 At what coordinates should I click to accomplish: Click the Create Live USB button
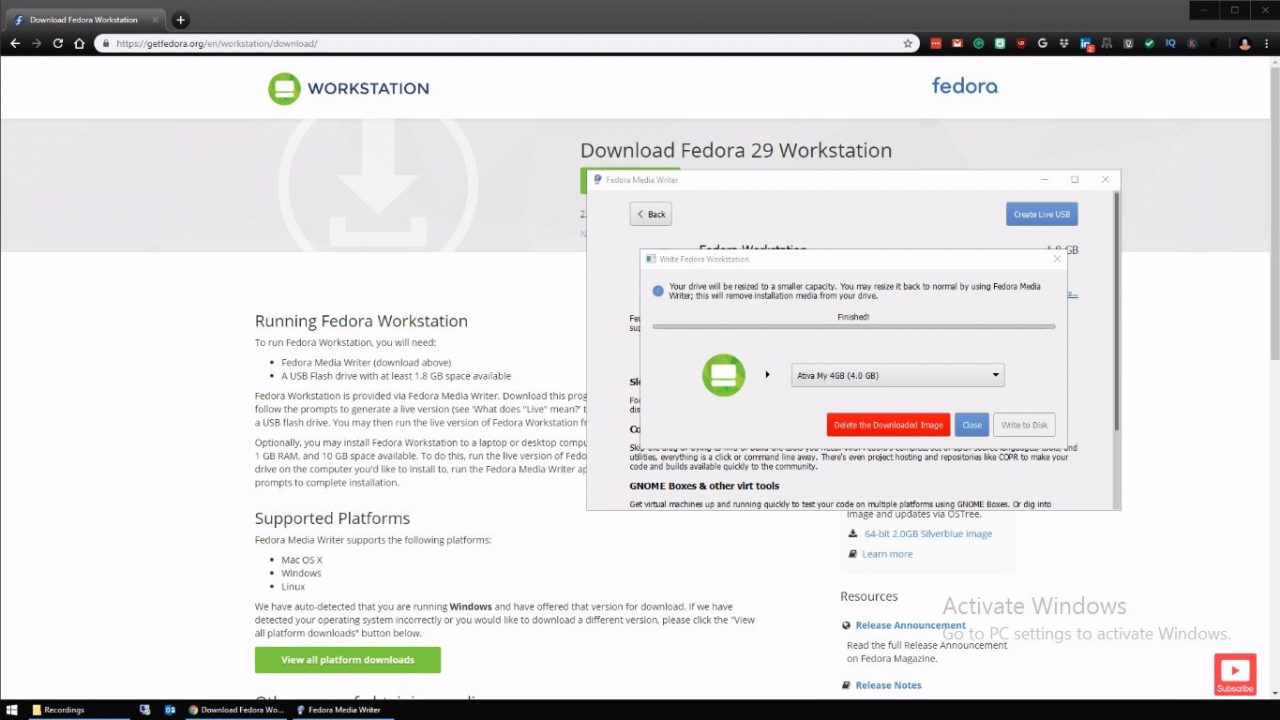pyautogui.click(x=1042, y=214)
